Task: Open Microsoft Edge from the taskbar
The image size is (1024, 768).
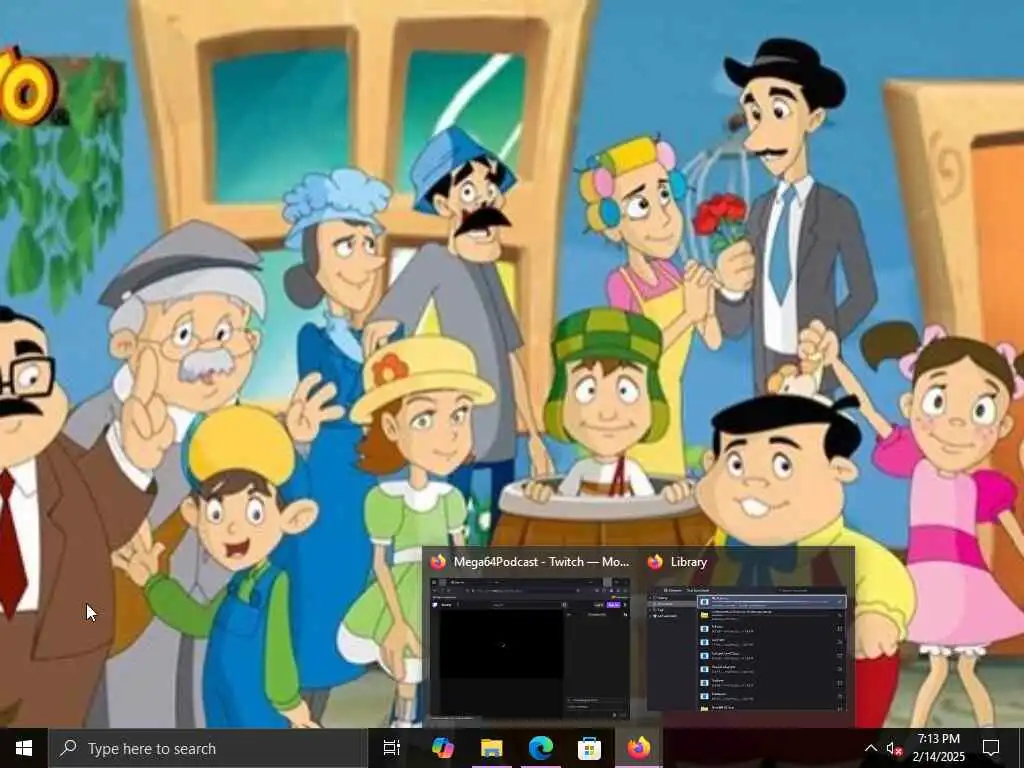Action: [x=540, y=748]
